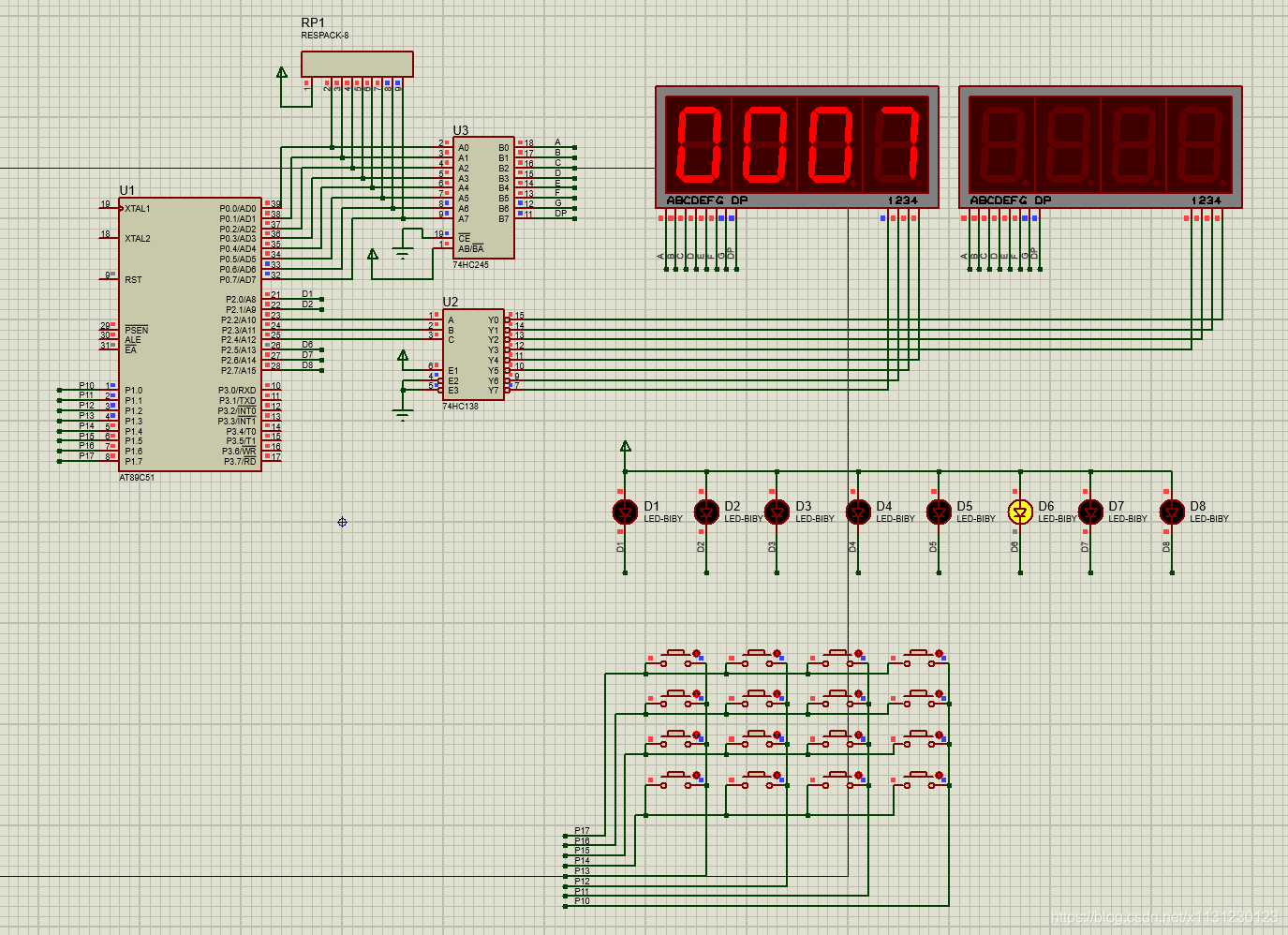Click the RP1 reference label
The height and width of the screenshot is (935, 1288).
(x=313, y=22)
